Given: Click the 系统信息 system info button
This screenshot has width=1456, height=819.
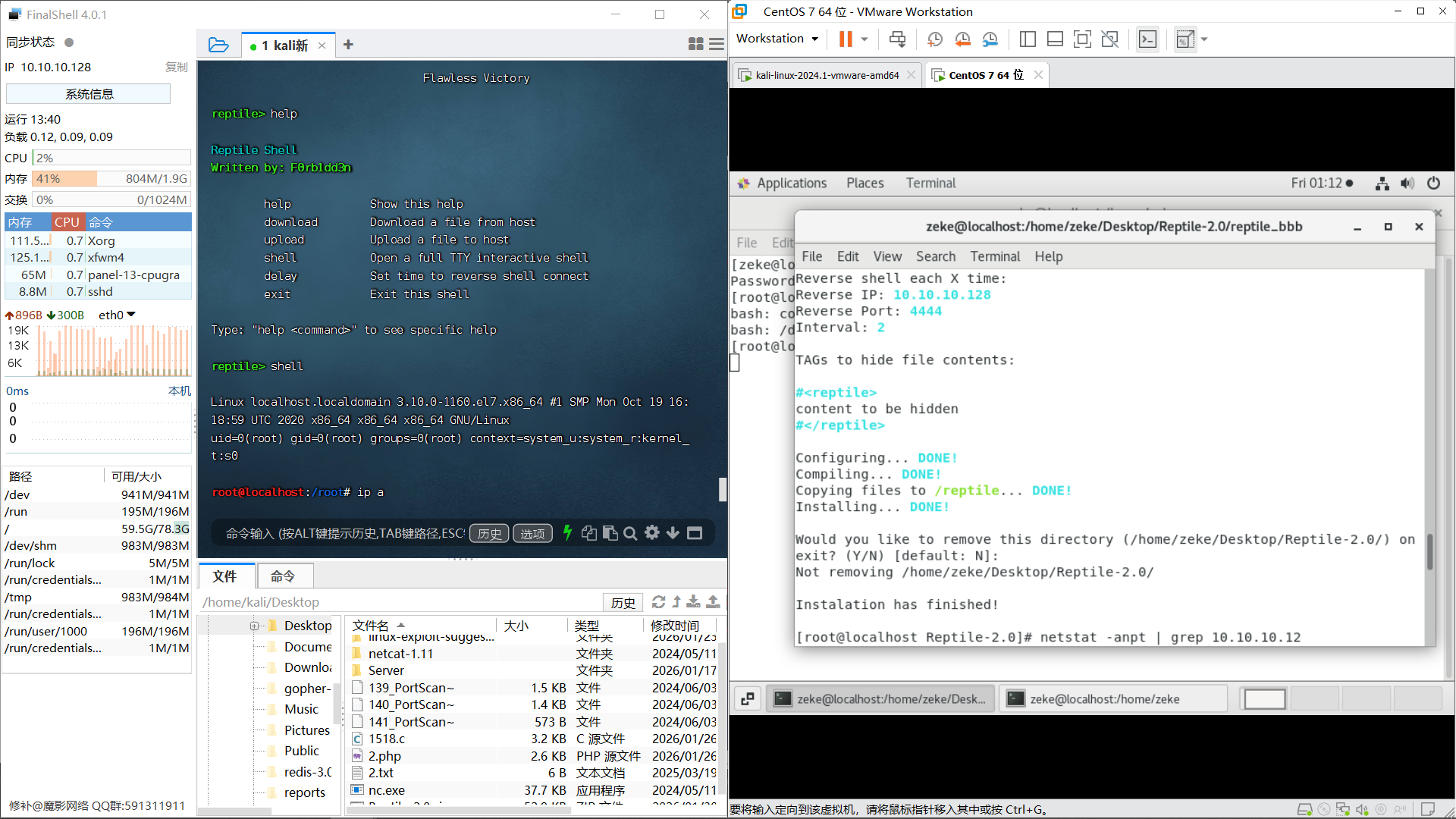Looking at the screenshot, I should tap(89, 94).
